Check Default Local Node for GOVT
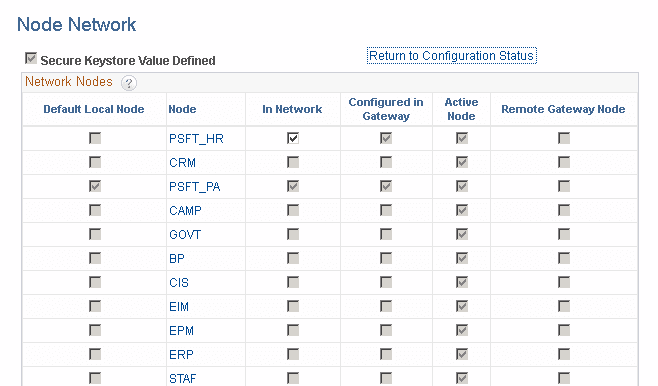This screenshot has width=658, height=386. pos(95,234)
